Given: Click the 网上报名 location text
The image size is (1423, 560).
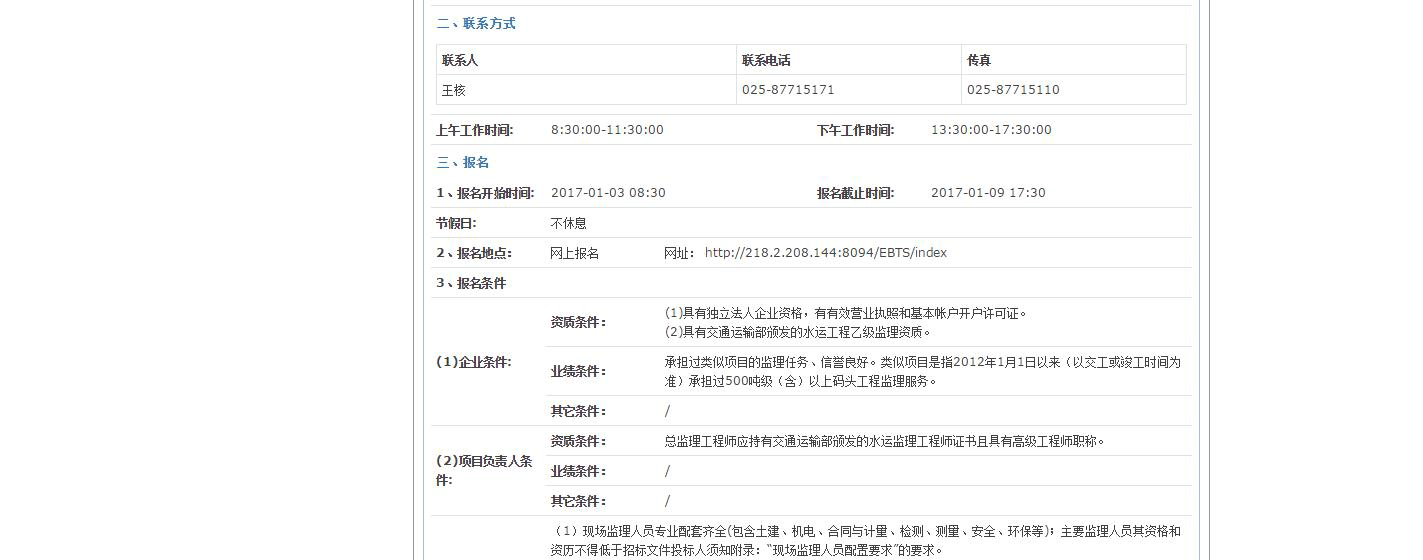Looking at the screenshot, I should 575,253.
